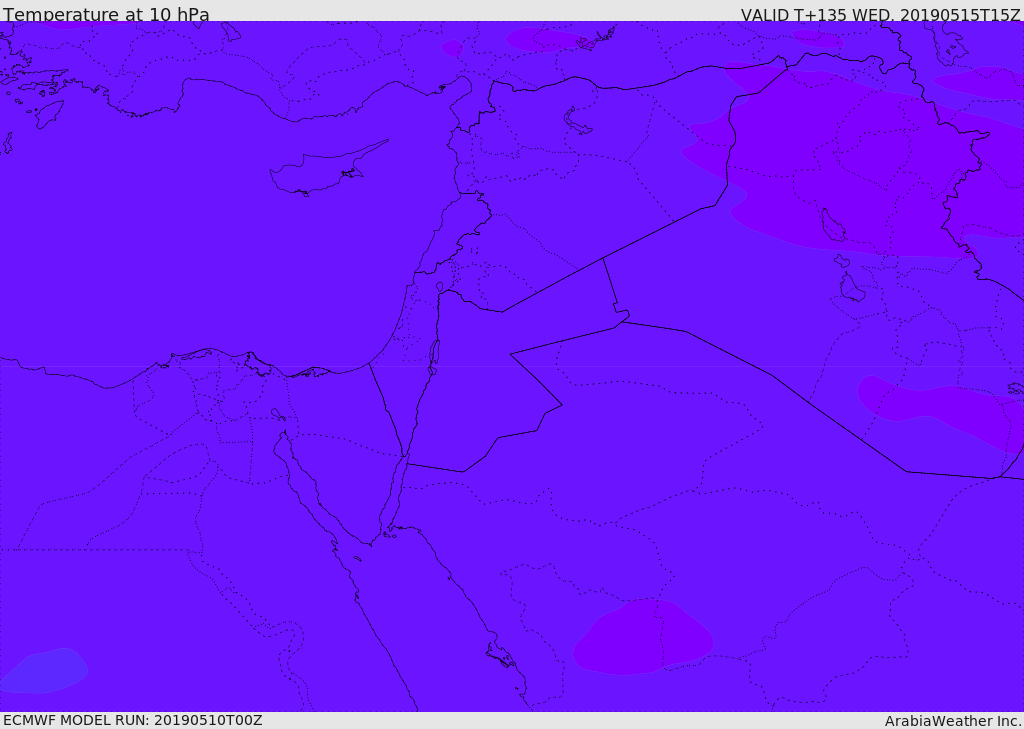
Task: Click the light blue temperature patch at lower left
Action: pos(44,671)
